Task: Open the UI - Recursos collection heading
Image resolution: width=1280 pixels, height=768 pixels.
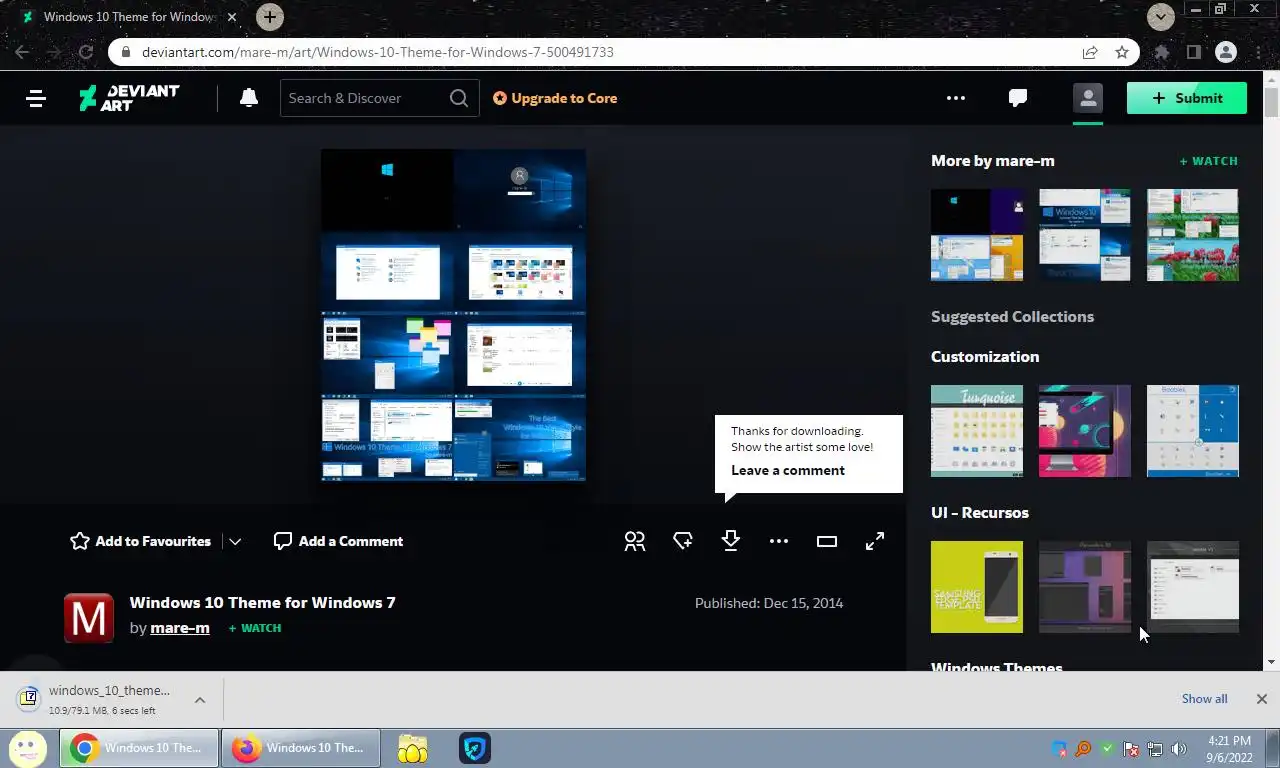Action: (980, 513)
